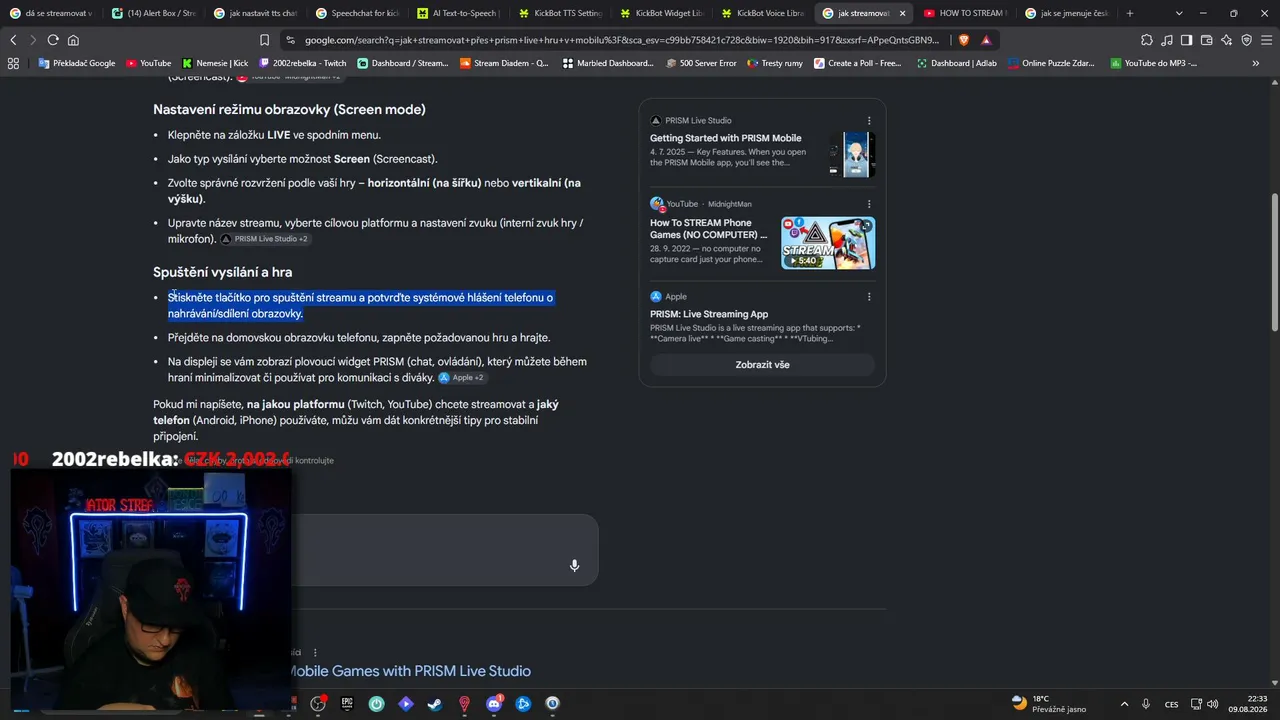
Task: Click the page vertical scrollbar
Action: pyautogui.click(x=1274, y=262)
